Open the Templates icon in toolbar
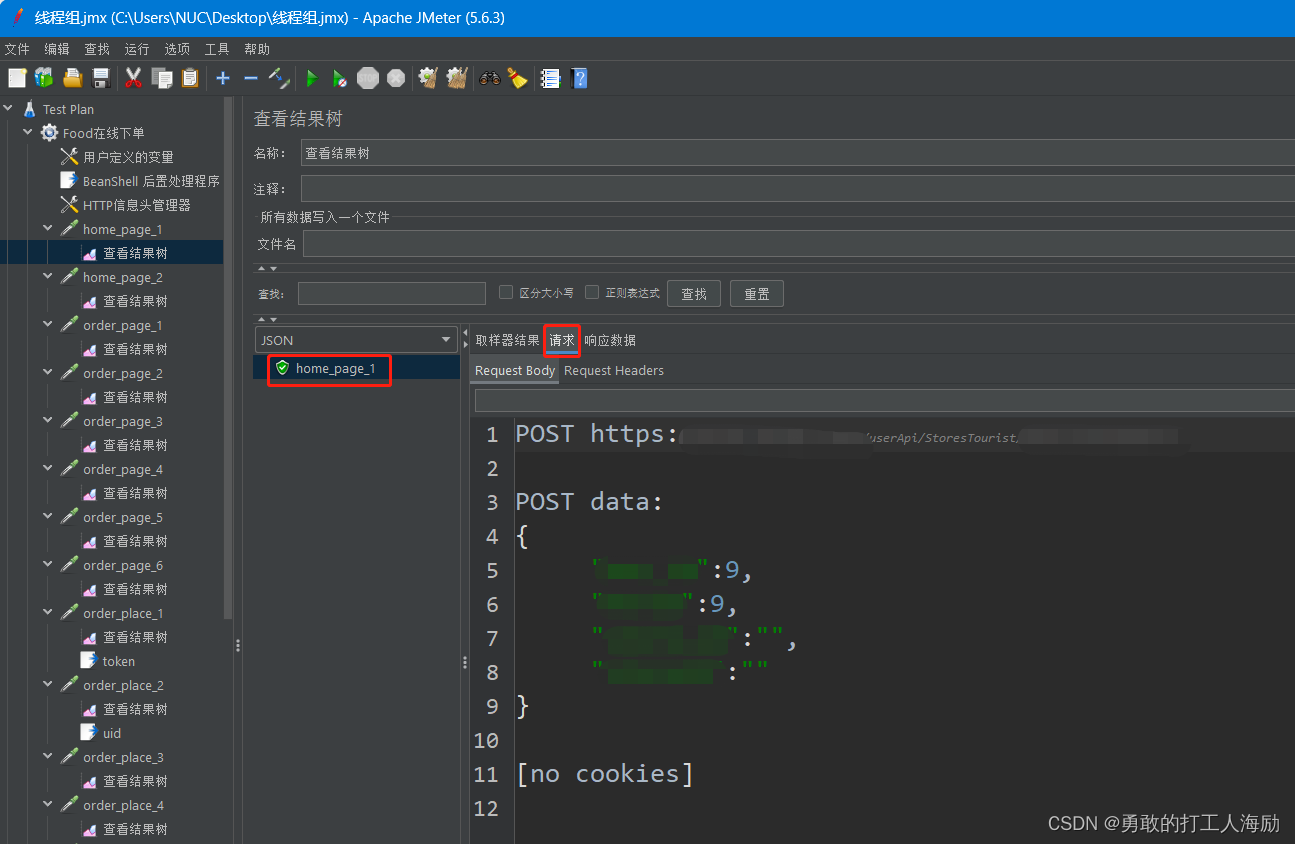This screenshot has height=844, width=1295. click(44, 78)
